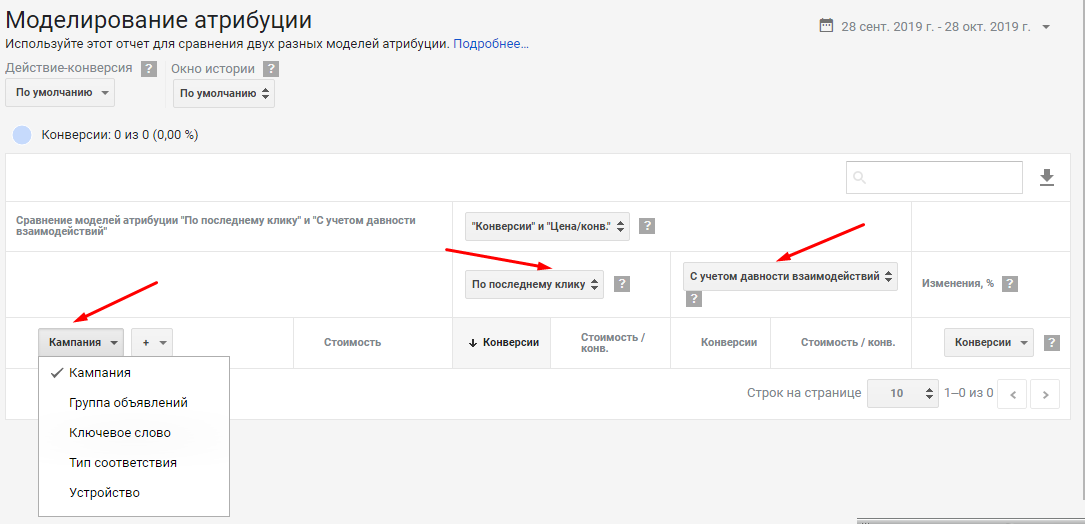Open С учетом давности взаимодействий dropdown
This screenshot has width=1085, height=524.
(x=790, y=276)
